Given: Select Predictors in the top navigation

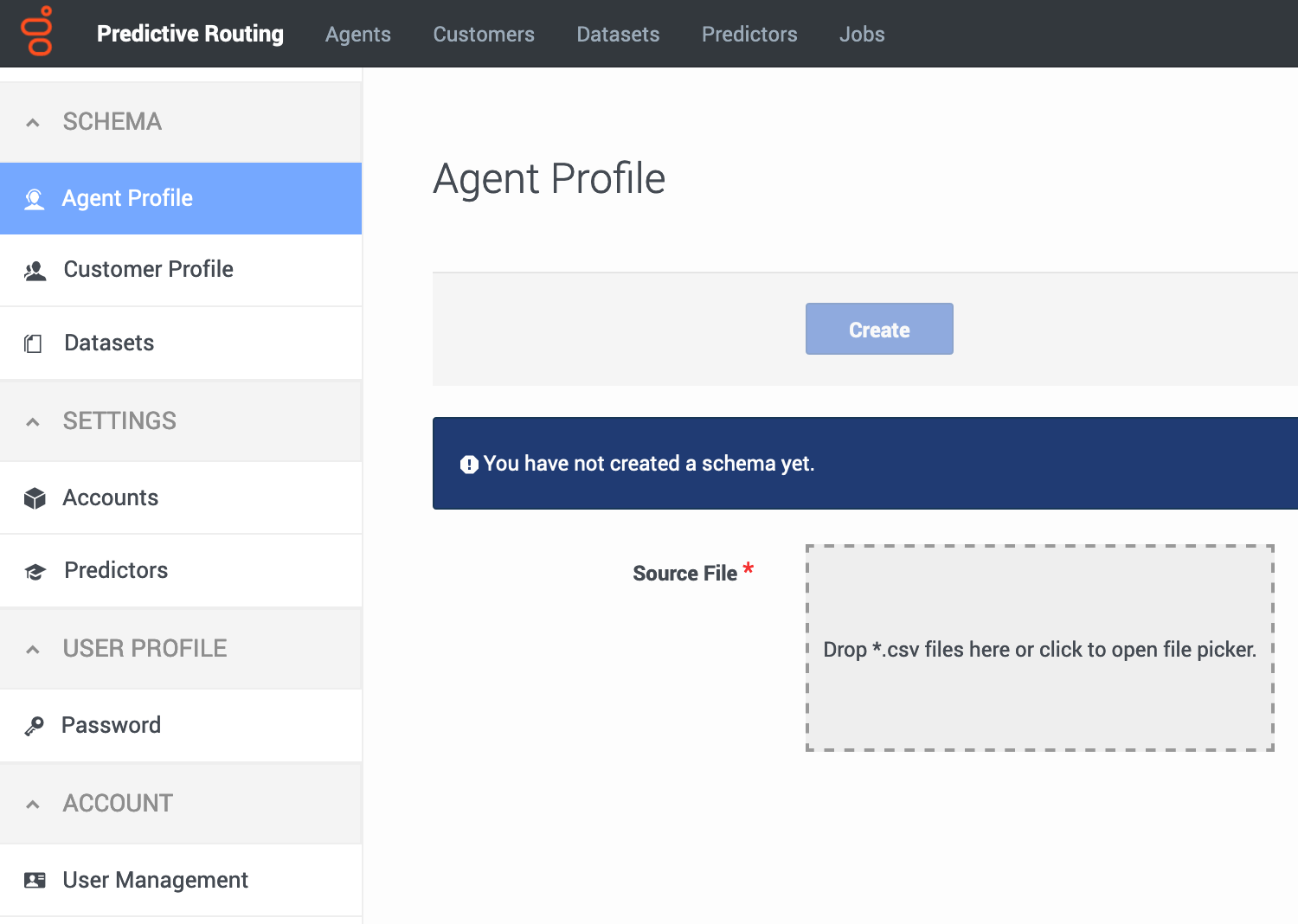Looking at the screenshot, I should pos(749,34).
